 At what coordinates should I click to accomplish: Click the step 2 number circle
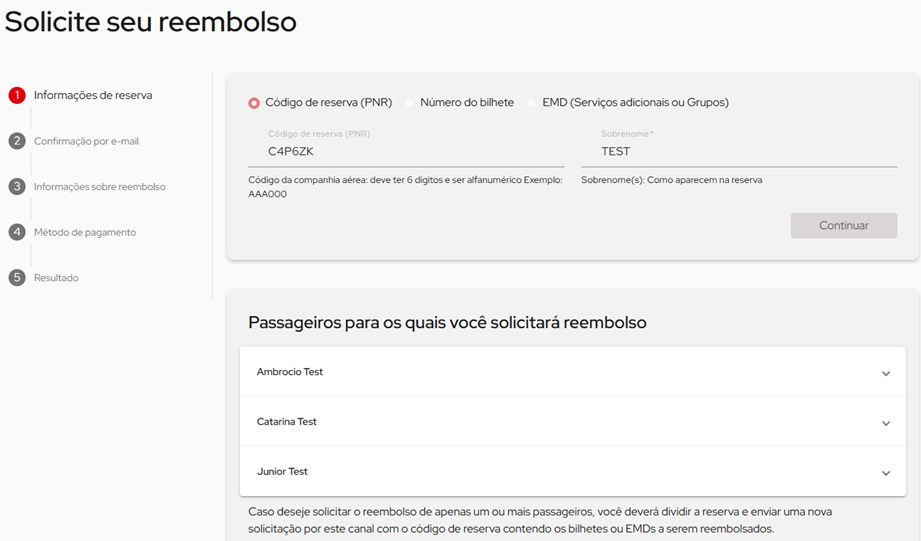17,141
